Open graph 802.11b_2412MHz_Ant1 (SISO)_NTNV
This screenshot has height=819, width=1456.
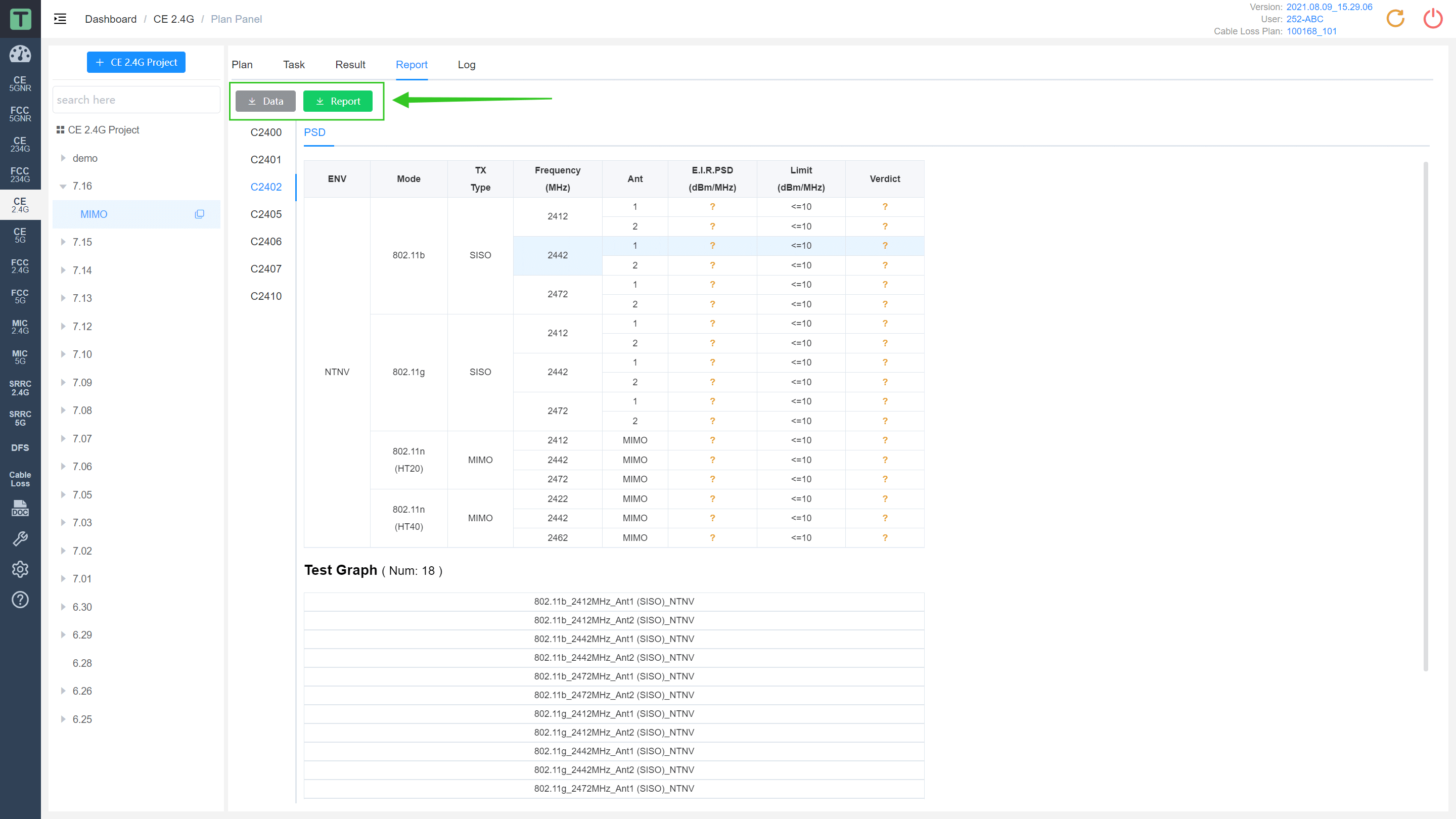click(x=614, y=602)
